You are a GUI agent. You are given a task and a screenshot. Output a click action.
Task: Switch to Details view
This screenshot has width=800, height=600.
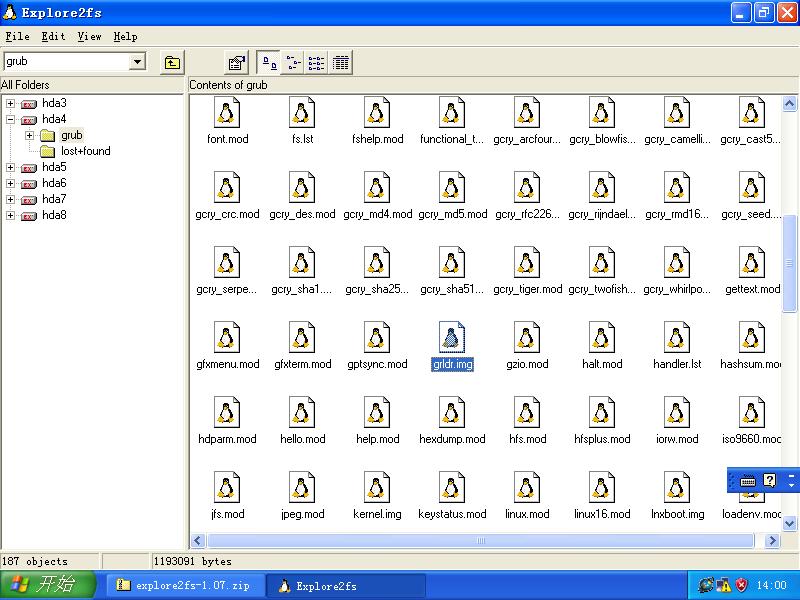point(340,63)
